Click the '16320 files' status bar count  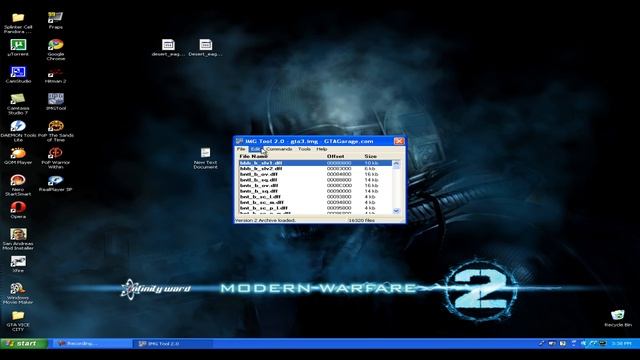click(362, 220)
